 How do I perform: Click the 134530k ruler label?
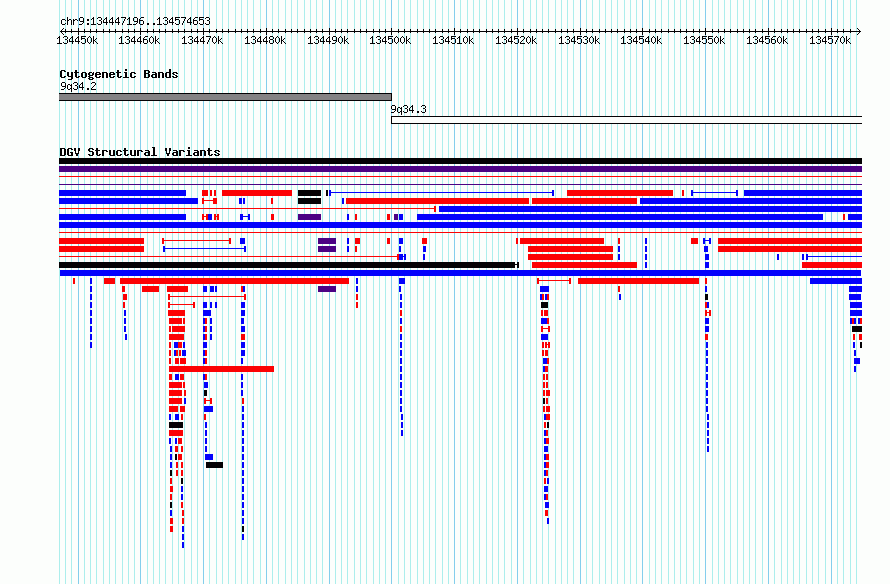579,41
